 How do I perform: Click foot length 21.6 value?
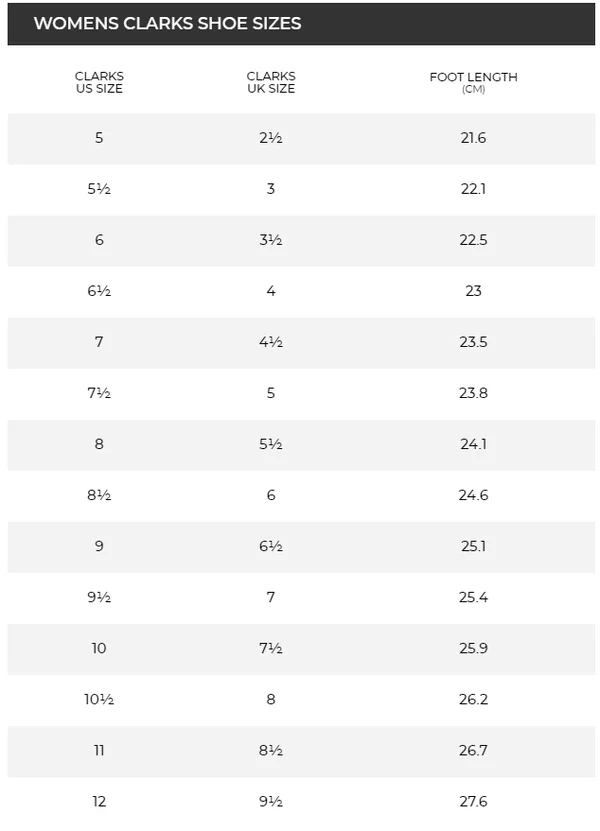pos(473,138)
